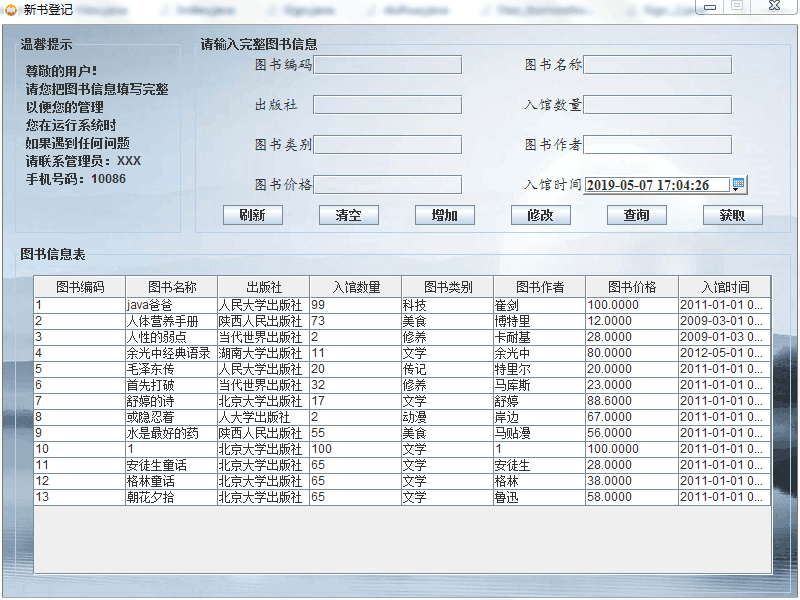The width and height of the screenshot is (800, 600).
Task: Focus the 图书作者 input field
Action: coord(657,144)
